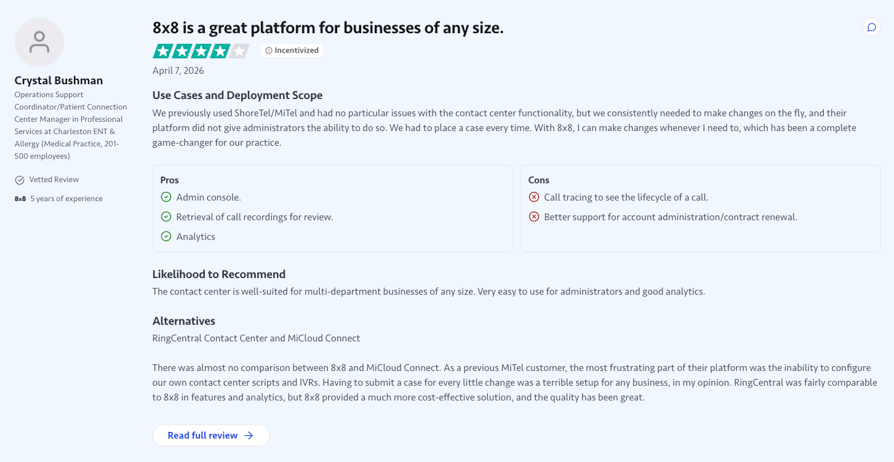
Task: Click sentence starting 'The contact center is well-suited'
Action: point(429,292)
